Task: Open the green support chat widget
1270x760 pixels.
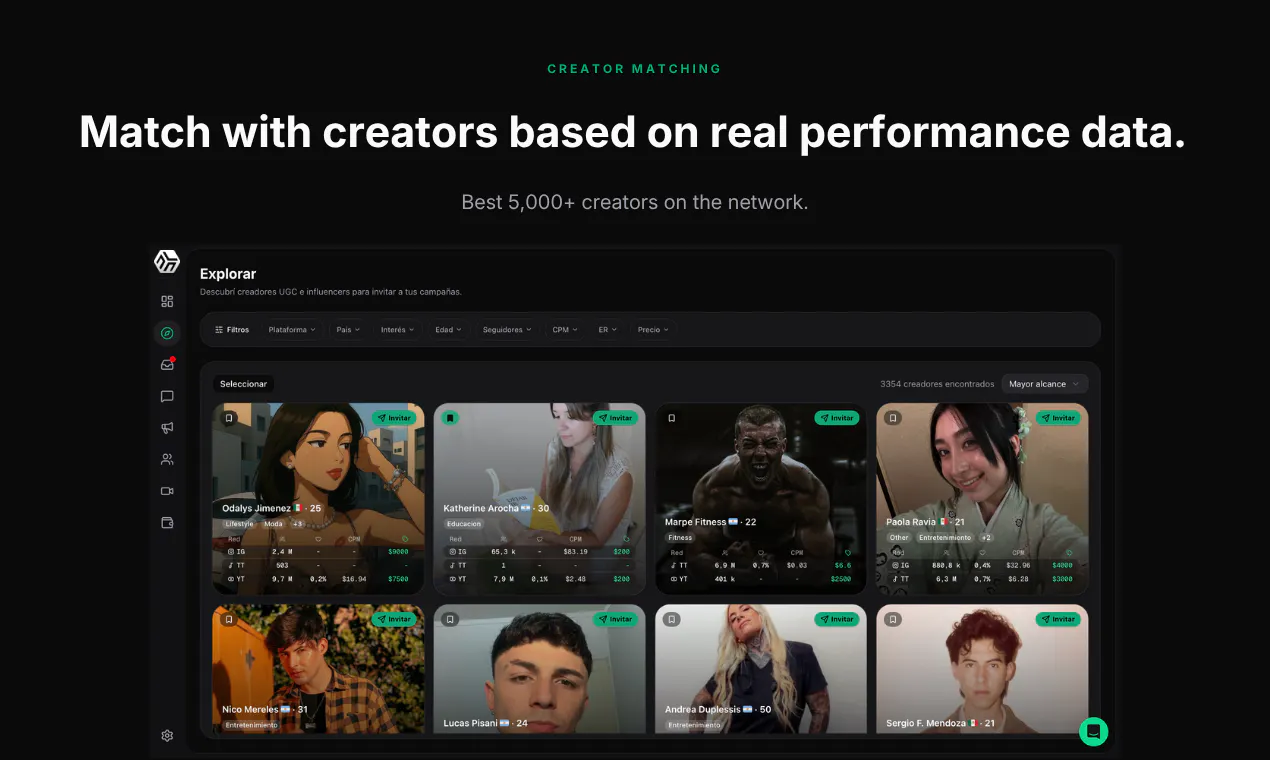Action: click(1093, 731)
